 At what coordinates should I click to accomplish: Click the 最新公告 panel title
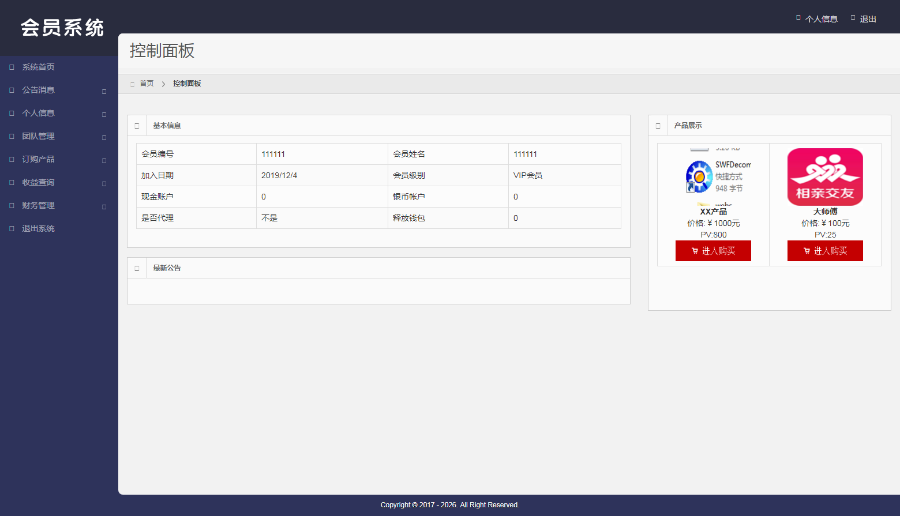167,267
